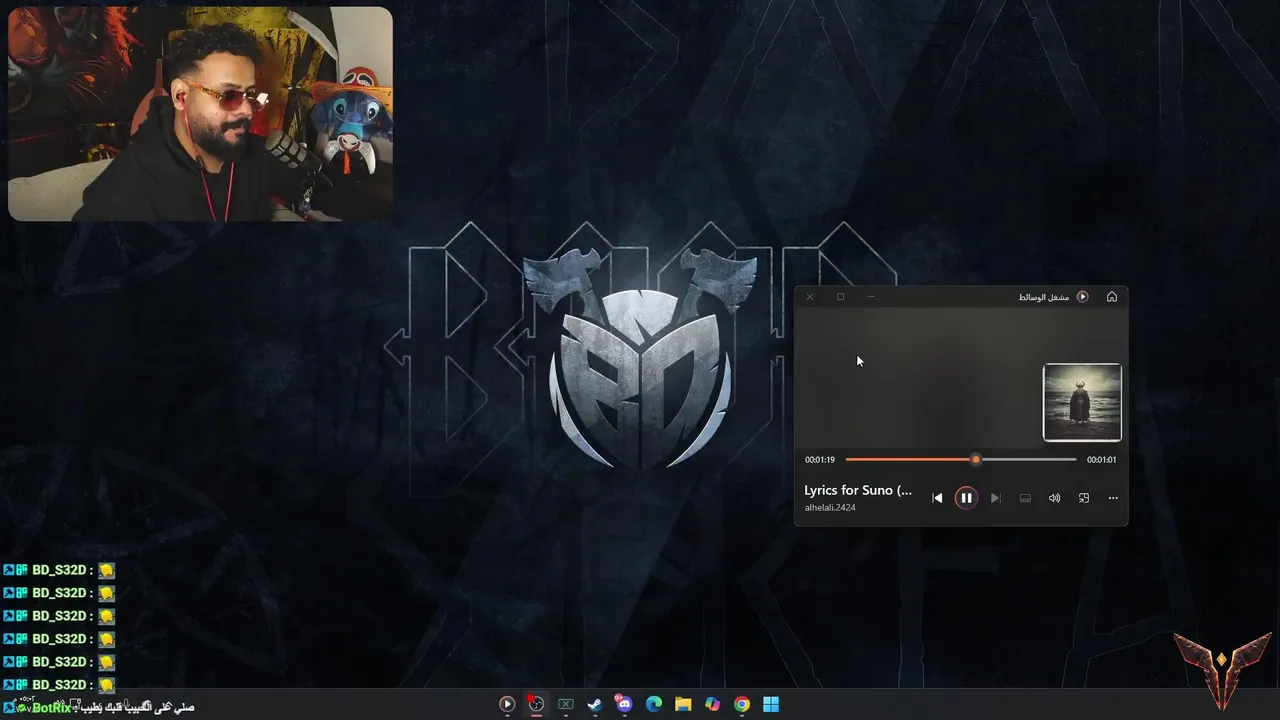The height and width of the screenshot is (720, 1280).
Task: Skip to the previous track
Action: pos(937,498)
